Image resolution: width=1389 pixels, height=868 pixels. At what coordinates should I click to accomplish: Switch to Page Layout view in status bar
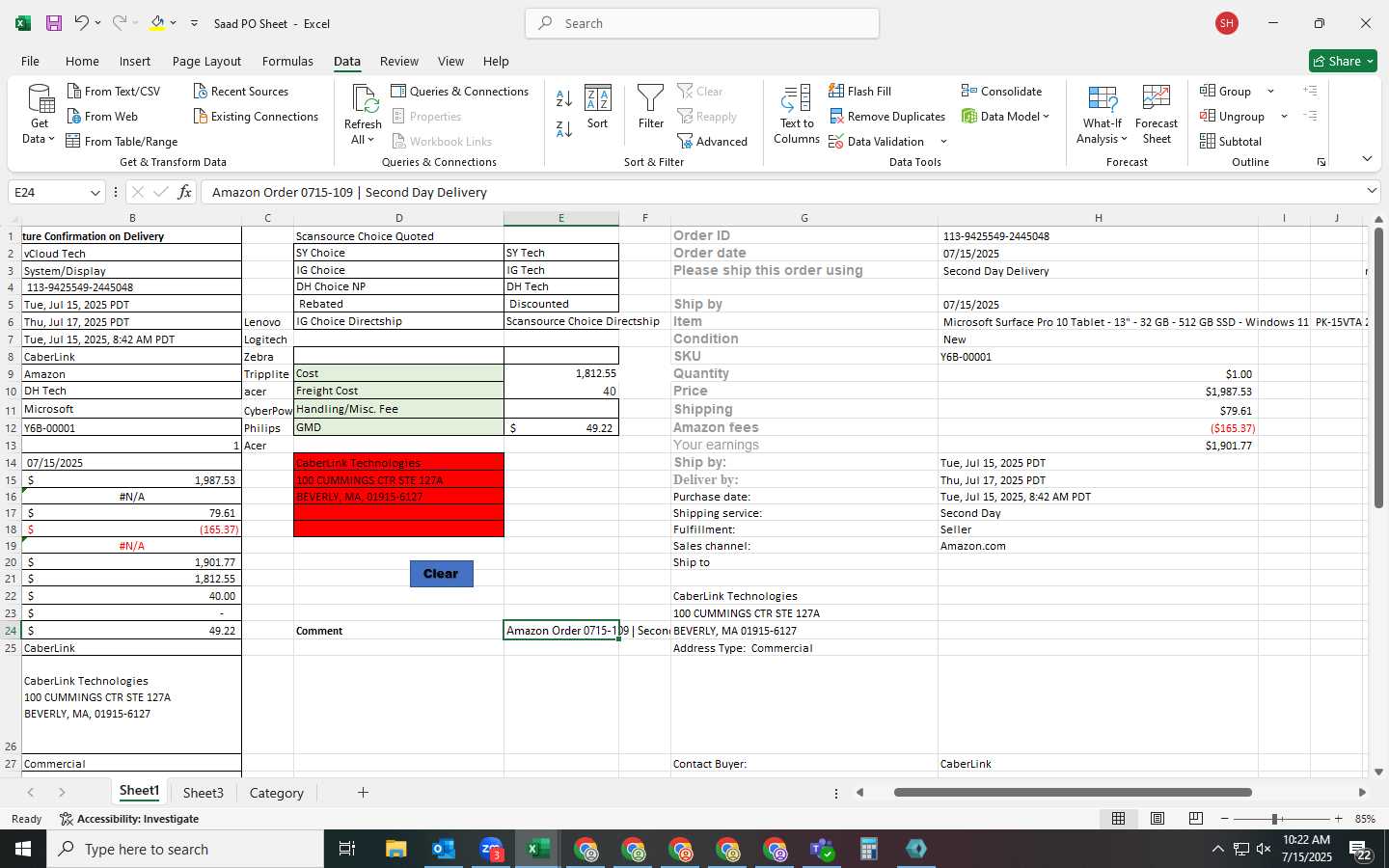[x=1157, y=819]
